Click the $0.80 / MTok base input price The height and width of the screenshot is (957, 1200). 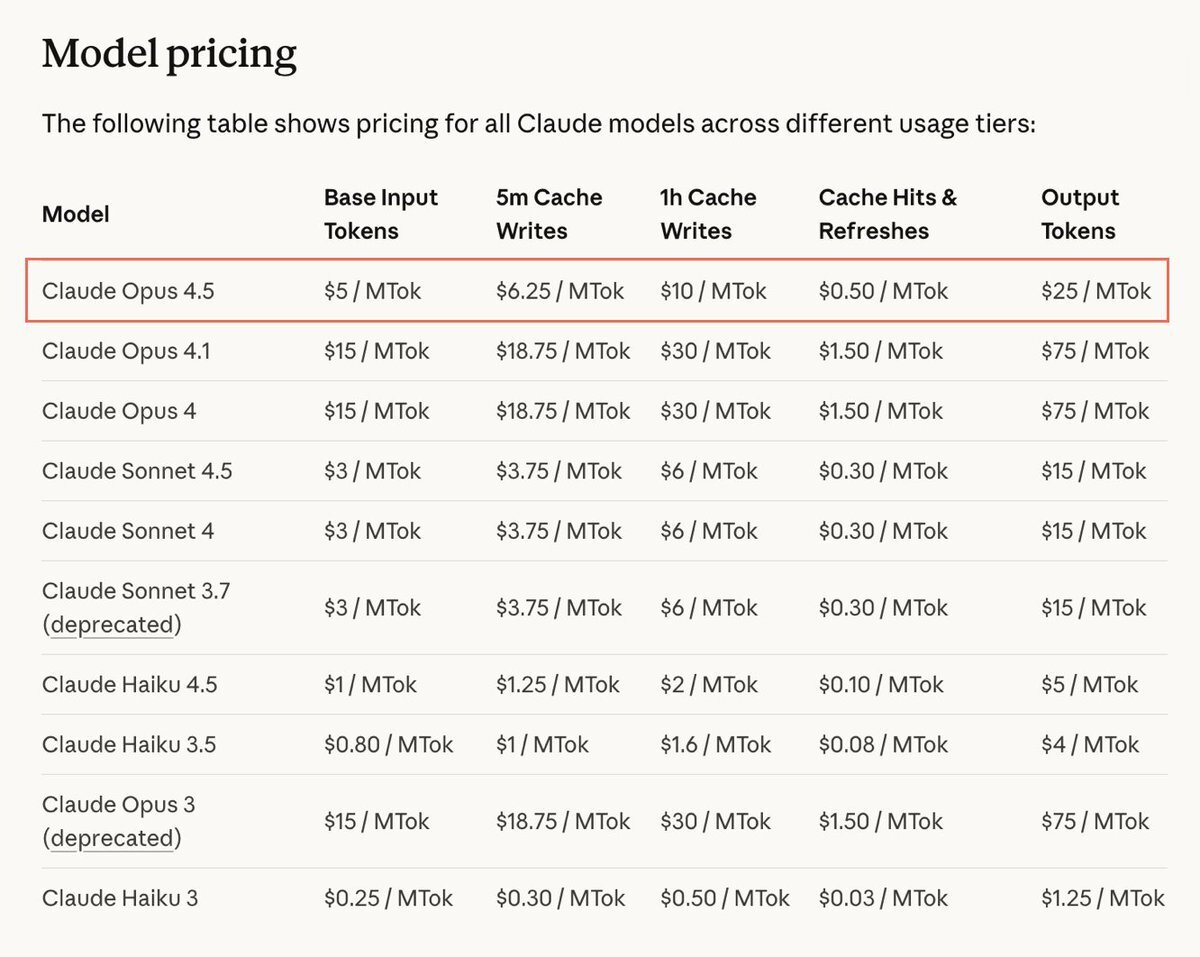coord(388,745)
